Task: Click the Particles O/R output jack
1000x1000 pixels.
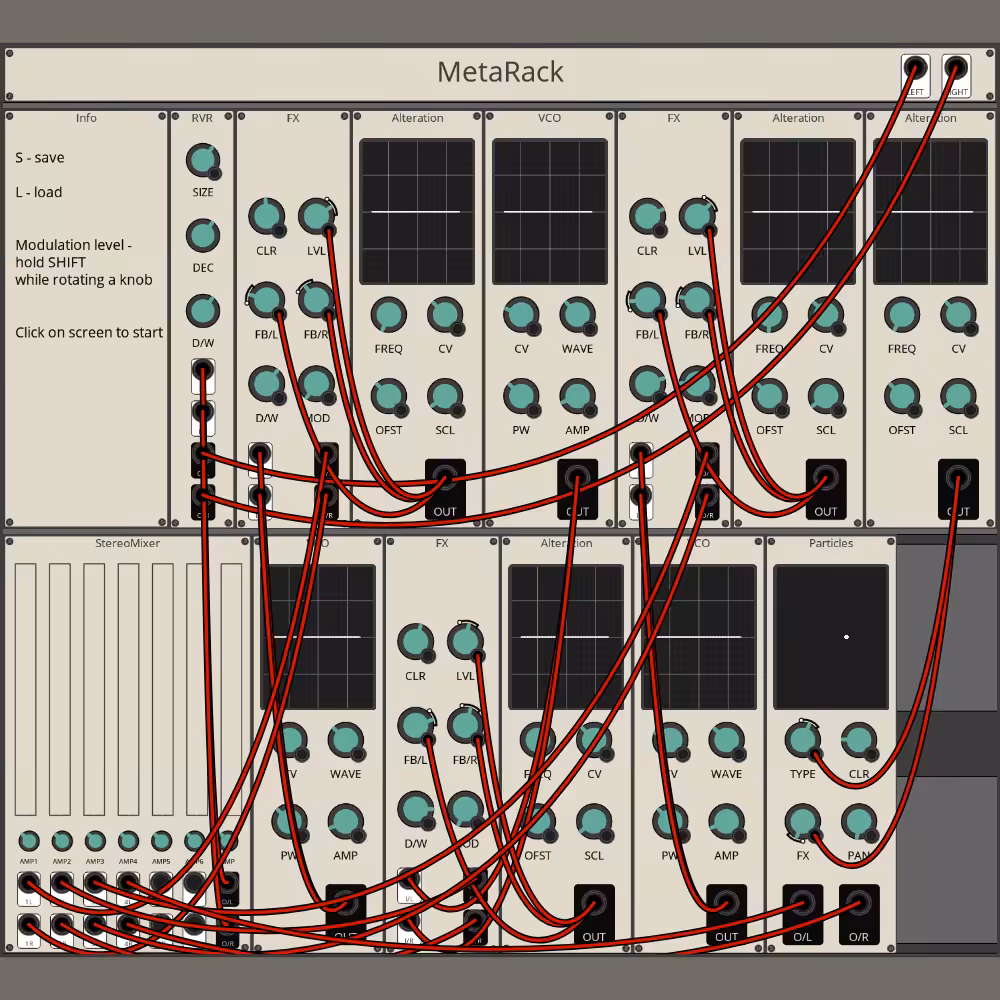Action: pyautogui.click(x=858, y=904)
